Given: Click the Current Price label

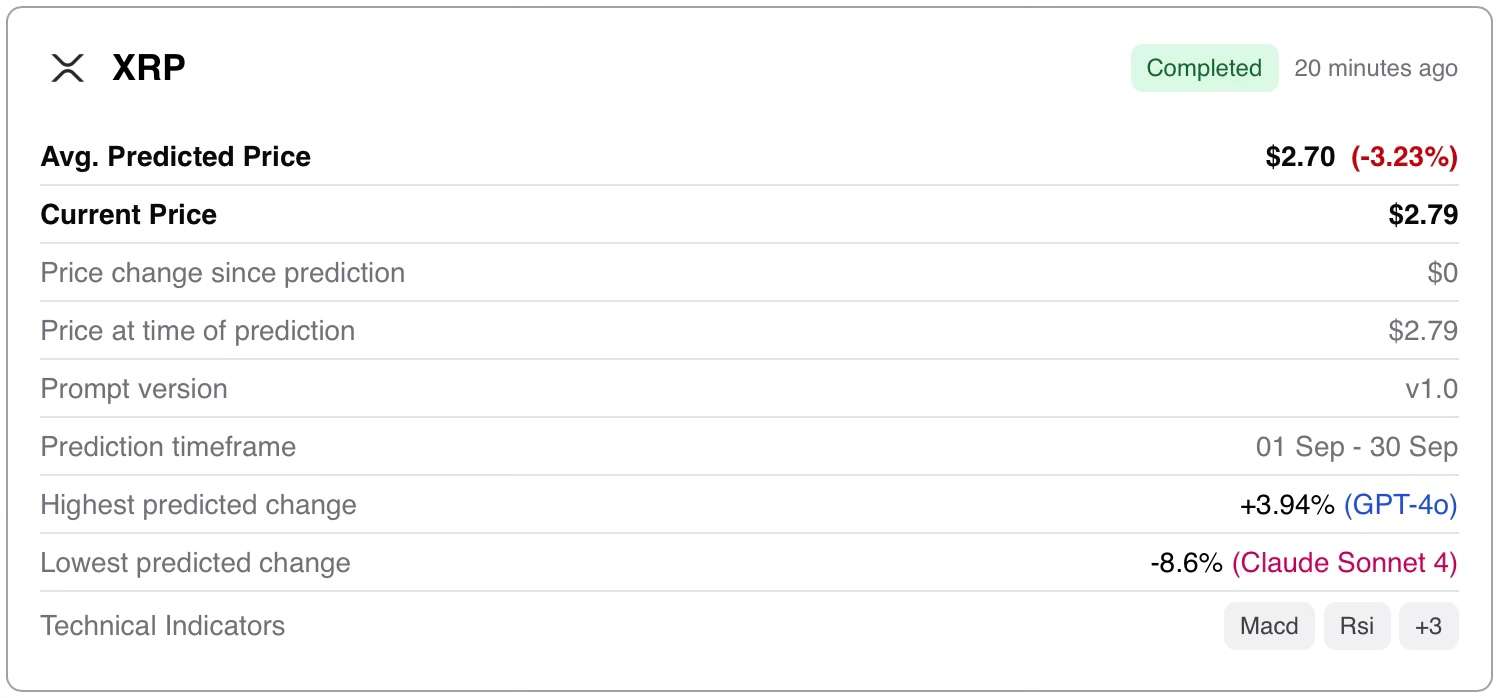Looking at the screenshot, I should click(128, 215).
